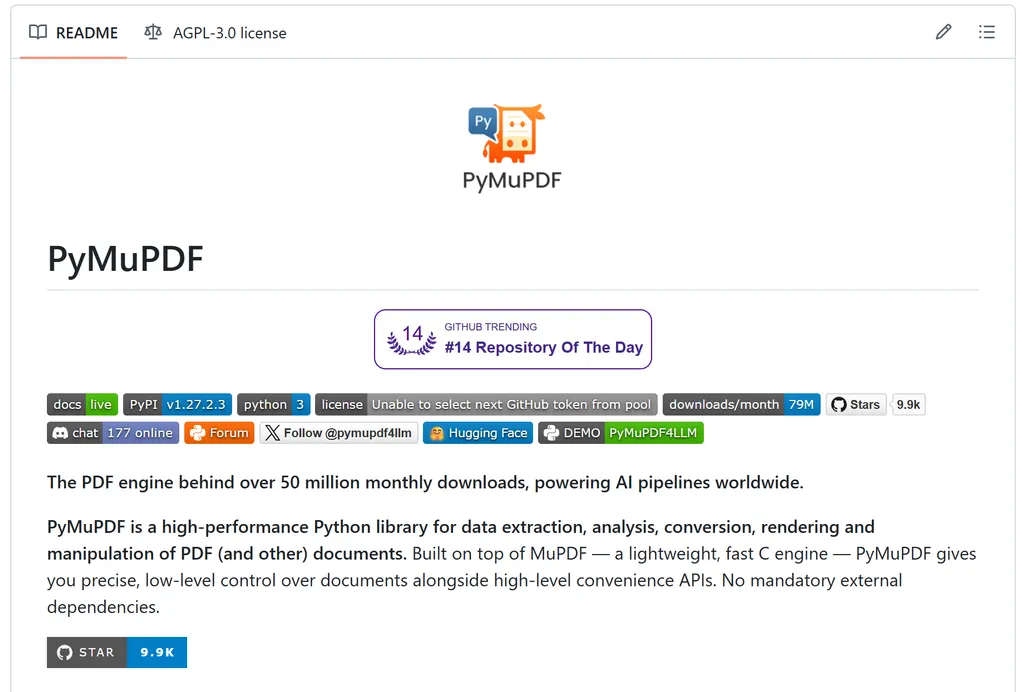Click the PyMuPDF text under the logo

(512, 180)
